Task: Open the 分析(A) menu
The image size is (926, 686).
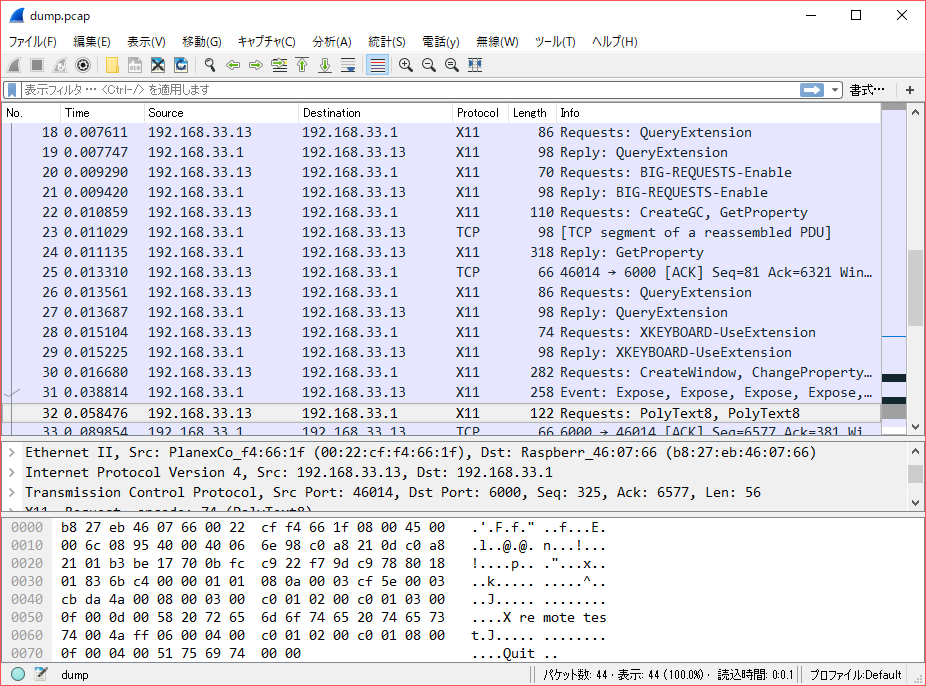Action: click(332, 41)
